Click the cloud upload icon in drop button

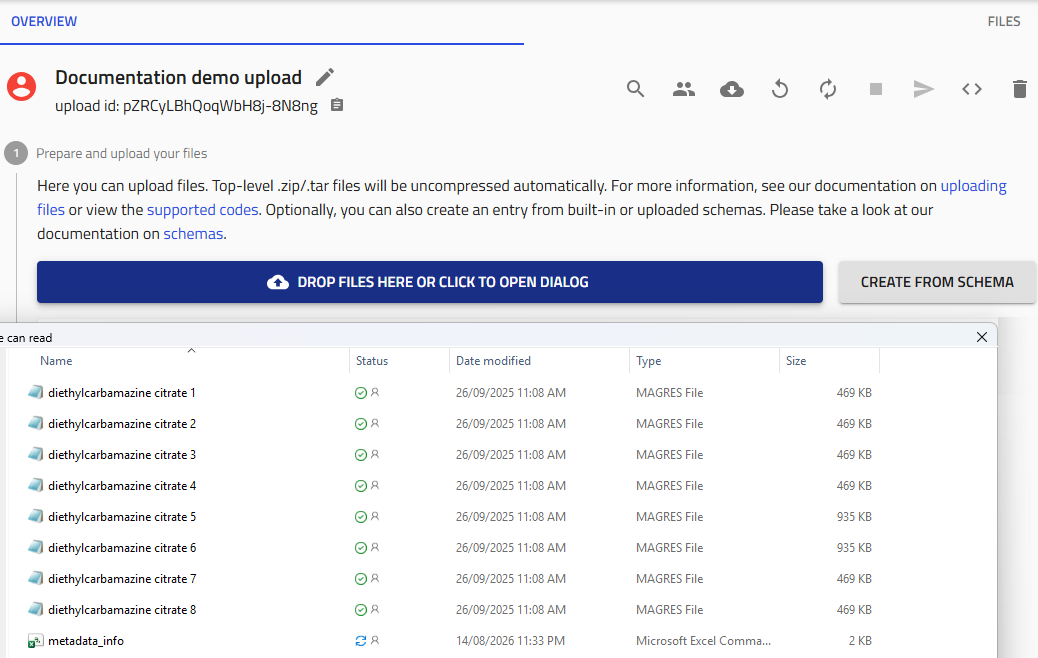pos(278,282)
